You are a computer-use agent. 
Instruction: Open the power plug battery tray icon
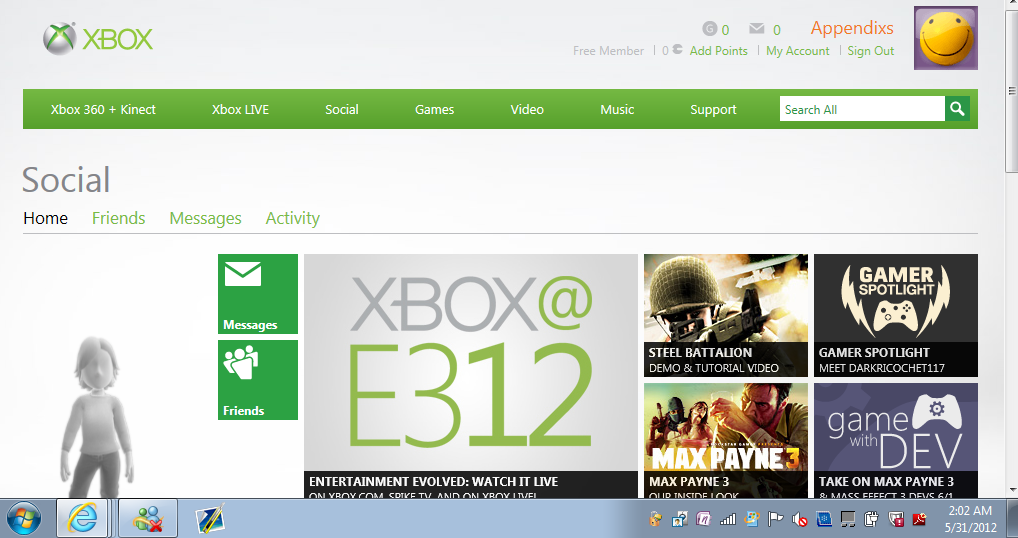point(872,519)
